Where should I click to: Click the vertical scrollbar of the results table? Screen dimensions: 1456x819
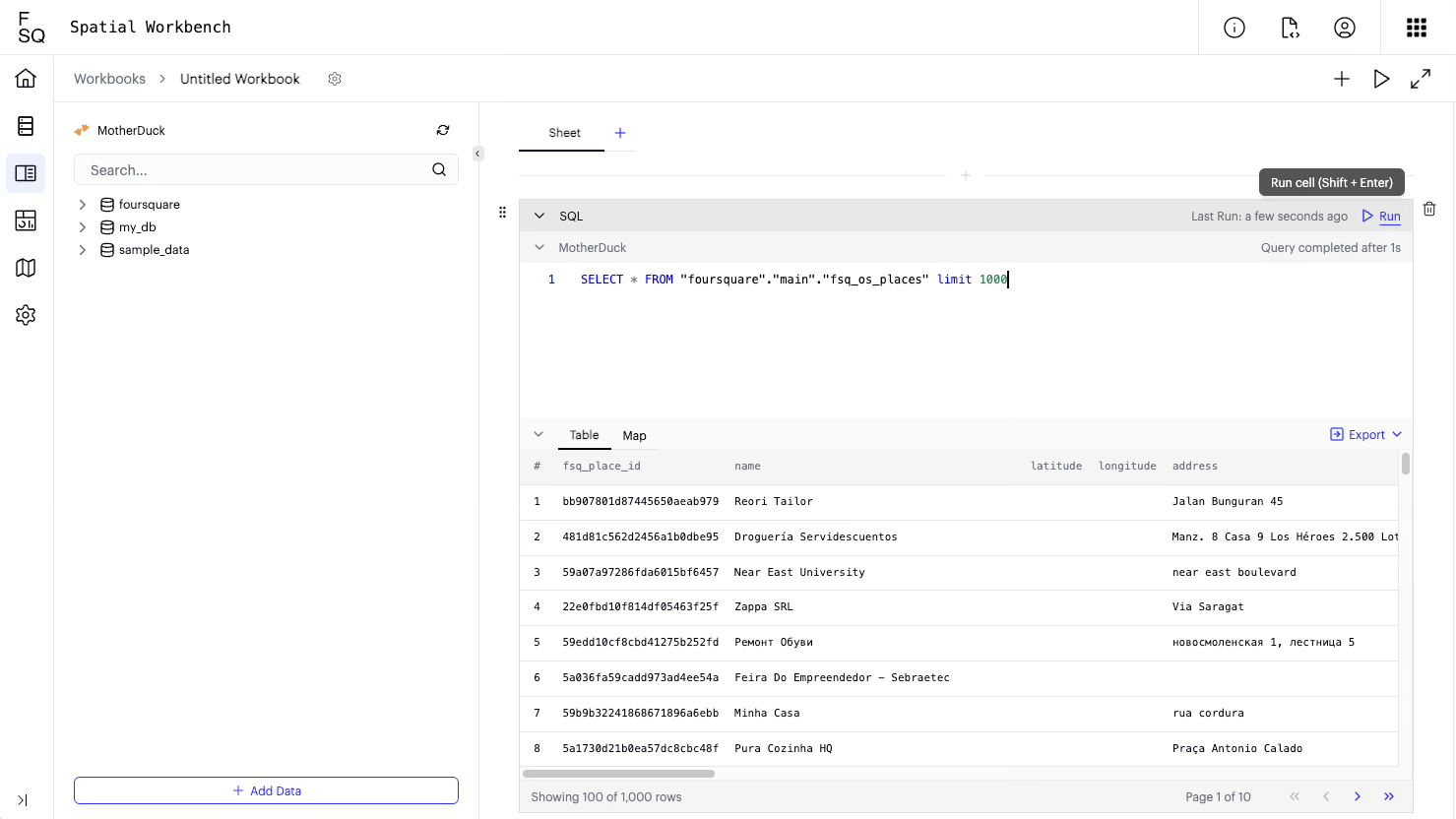coord(1406,464)
